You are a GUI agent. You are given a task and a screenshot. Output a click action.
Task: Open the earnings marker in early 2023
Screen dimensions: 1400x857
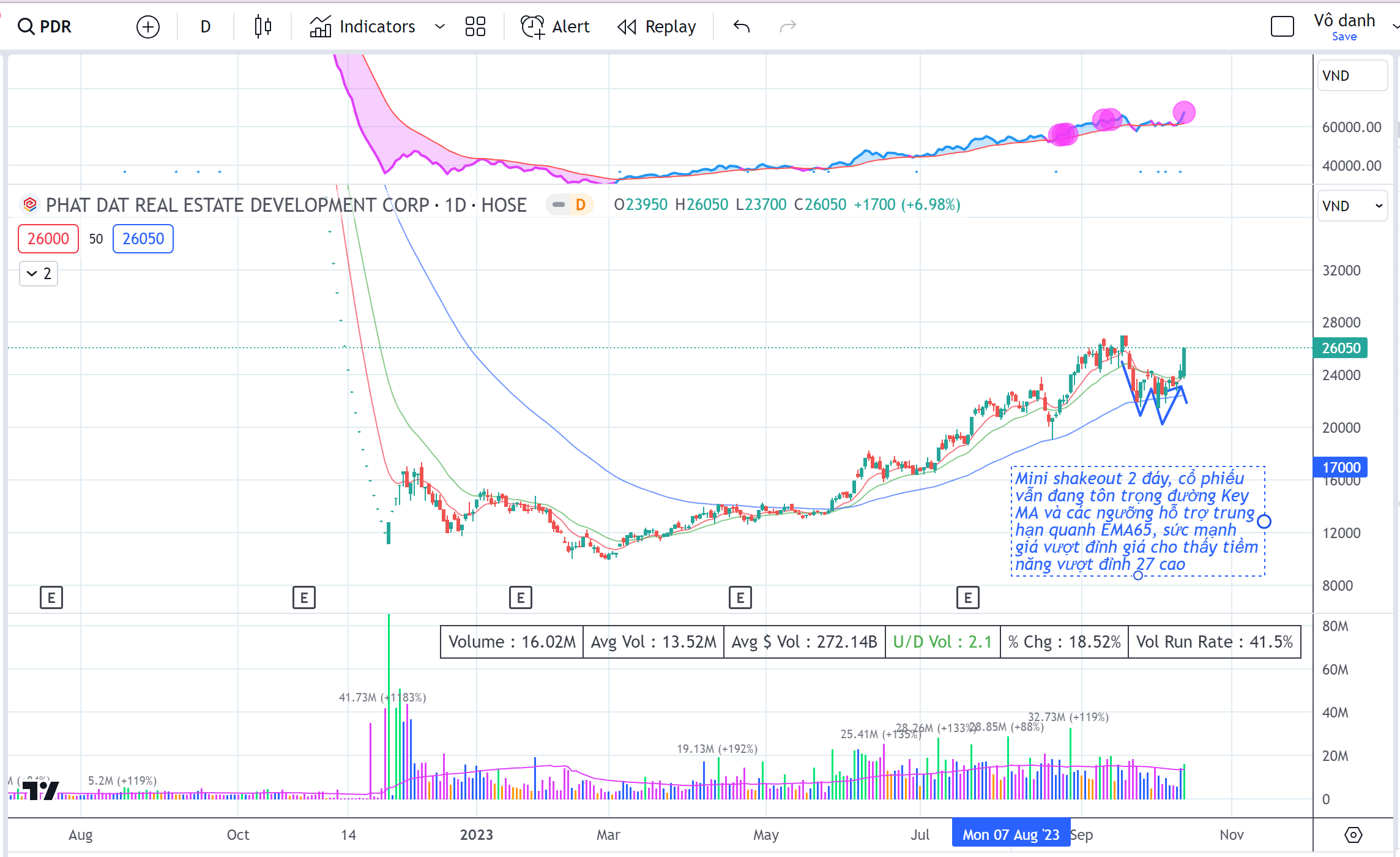[521, 597]
